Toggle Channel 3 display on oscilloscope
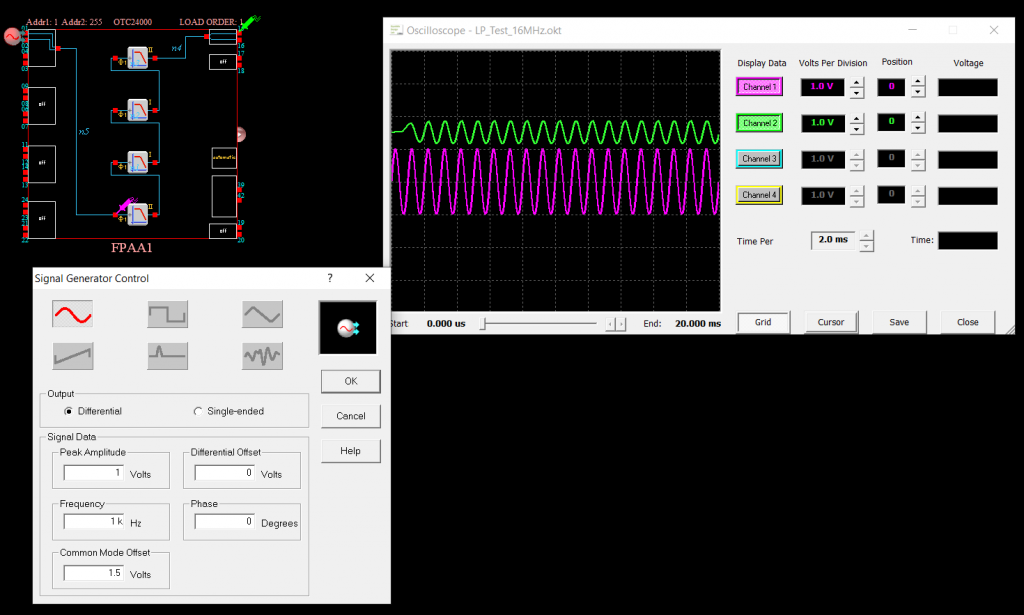The image size is (1024, 615). [760, 159]
